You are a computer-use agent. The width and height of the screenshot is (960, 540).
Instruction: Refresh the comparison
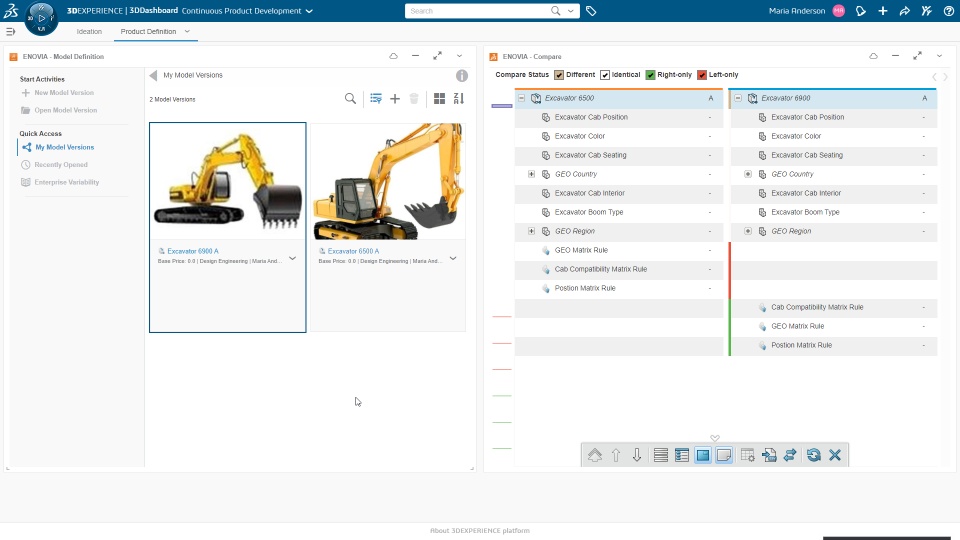click(x=814, y=455)
